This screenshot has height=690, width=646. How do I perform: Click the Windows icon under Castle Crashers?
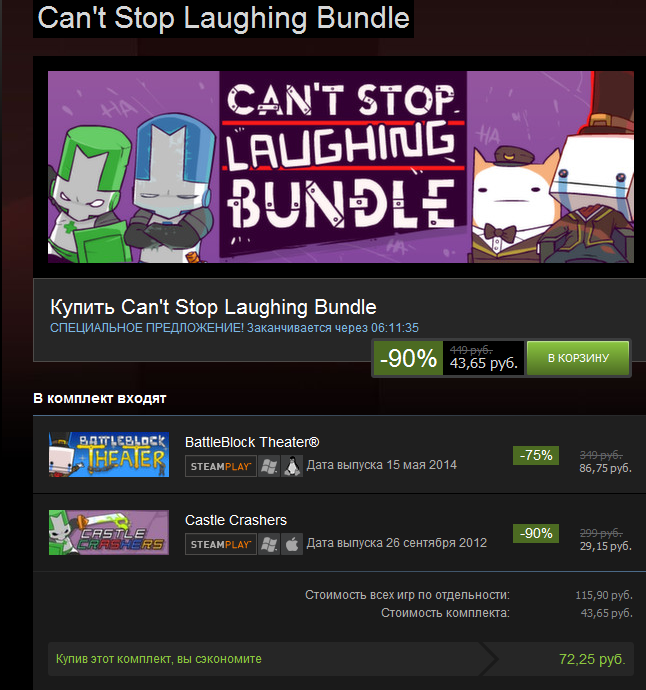click(x=269, y=544)
